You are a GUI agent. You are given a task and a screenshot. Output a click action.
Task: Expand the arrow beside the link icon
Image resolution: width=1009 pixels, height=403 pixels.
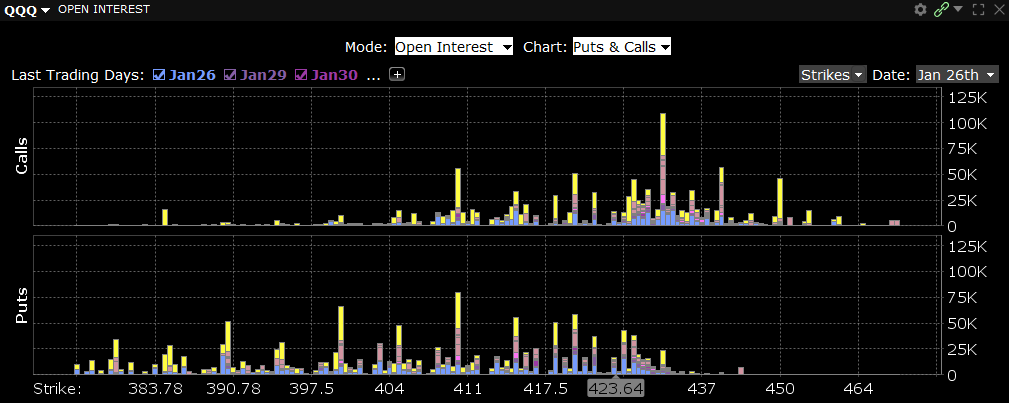pos(958,9)
